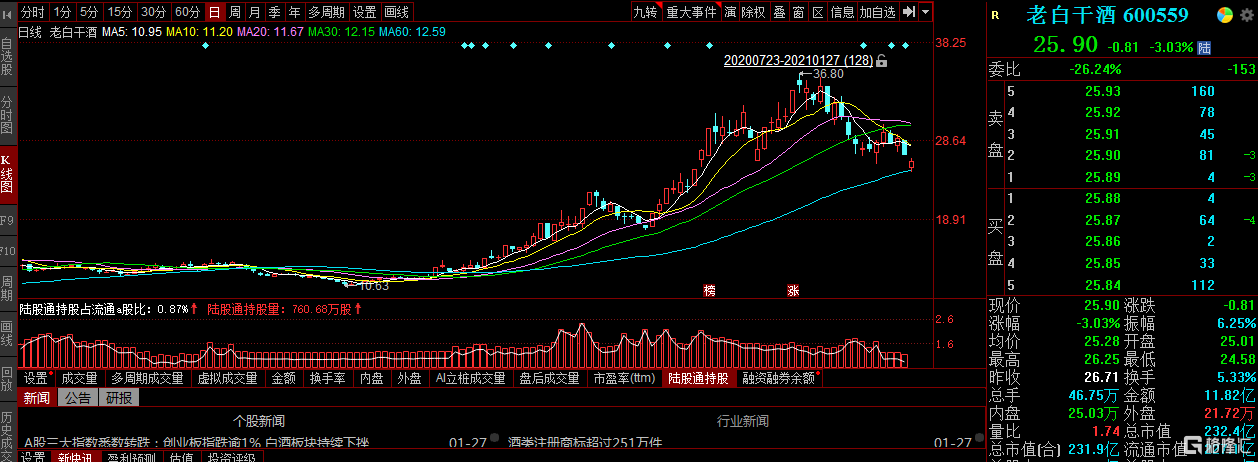Click the R margin-trading badge
Image resolution: width=1258 pixels, height=462 pixels.
(995, 14)
